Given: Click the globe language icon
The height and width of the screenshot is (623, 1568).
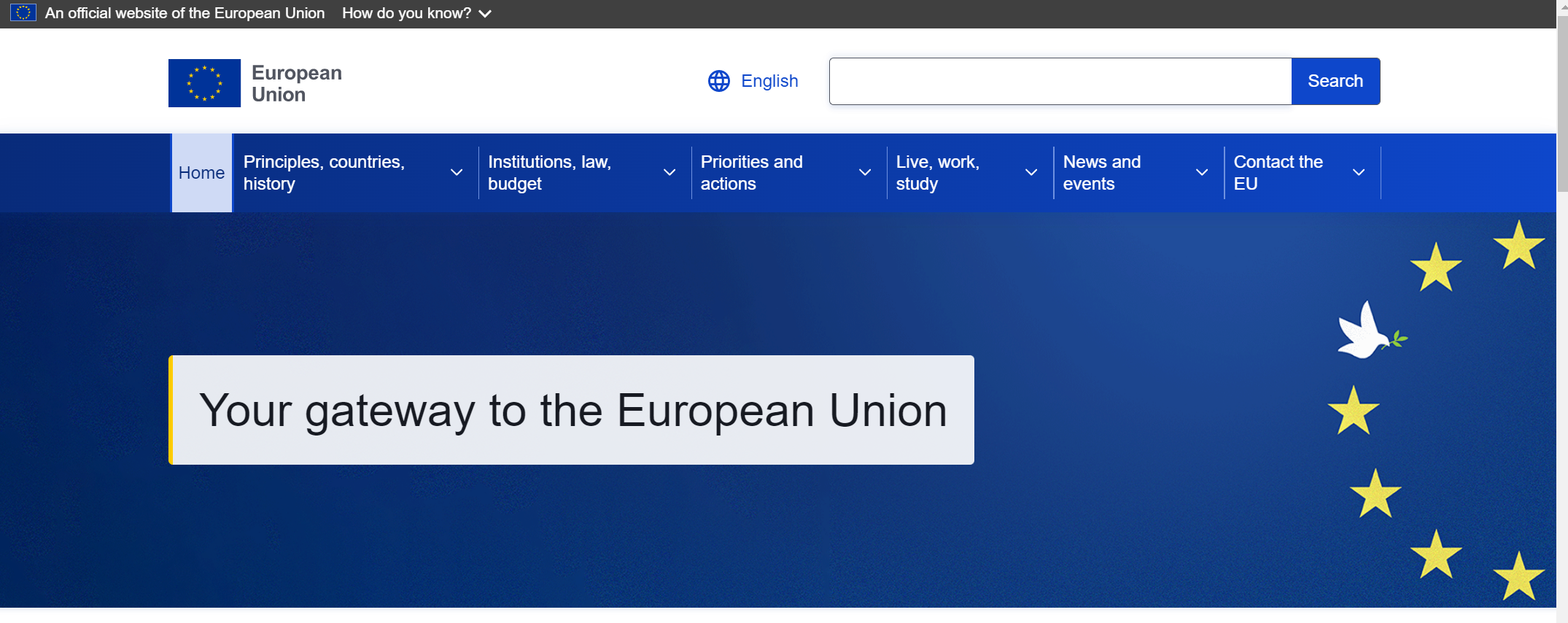Looking at the screenshot, I should click(719, 81).
